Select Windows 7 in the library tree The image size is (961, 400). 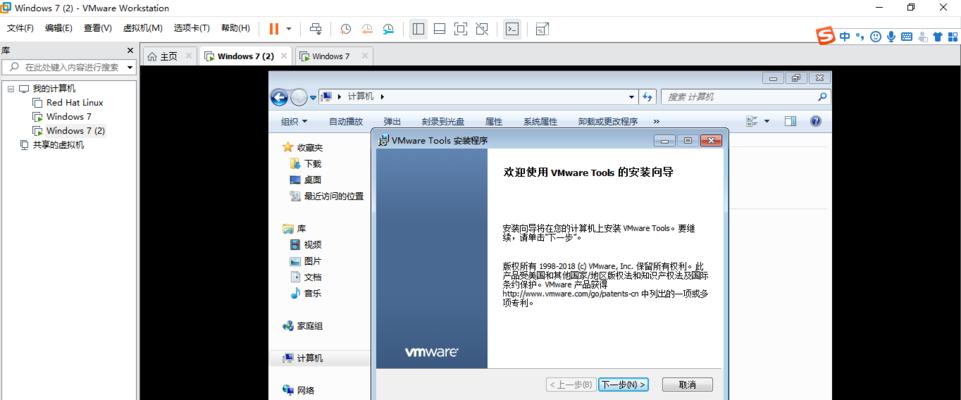[x=69, y=116]
